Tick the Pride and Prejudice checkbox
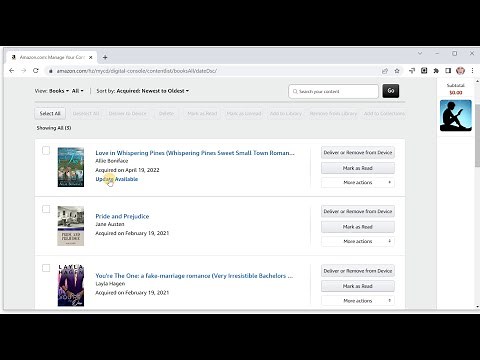This screenshot has width=480, height=360. (x=46, y=209)
